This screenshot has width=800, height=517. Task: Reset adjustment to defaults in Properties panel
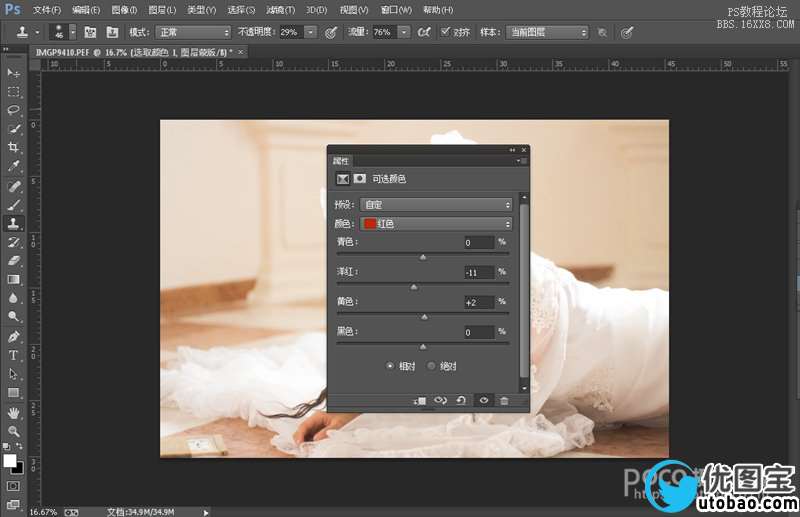click(x=461, y=400)
